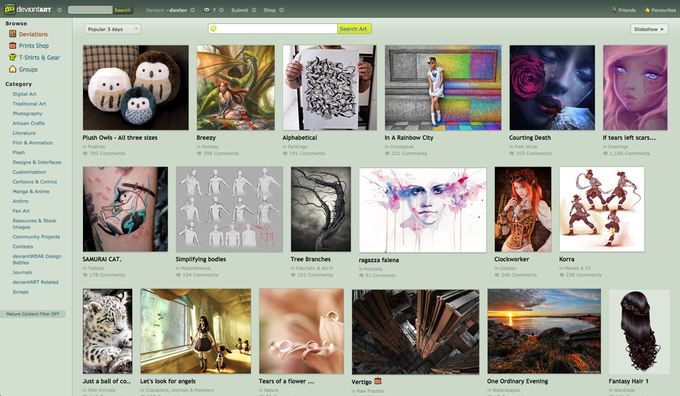The width and height of the screenshot is (680, 396).
Task: Click the print icon beside Vertigo title
Action: 378,381
